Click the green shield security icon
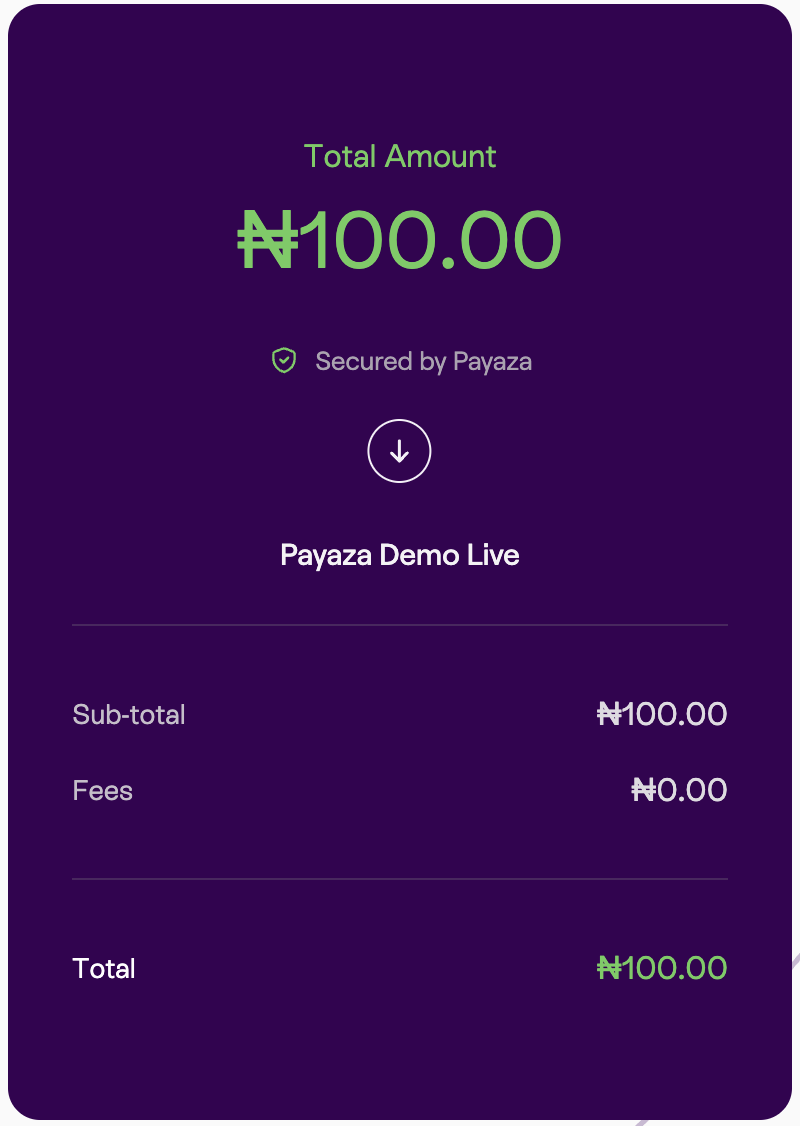 (284, 361)
